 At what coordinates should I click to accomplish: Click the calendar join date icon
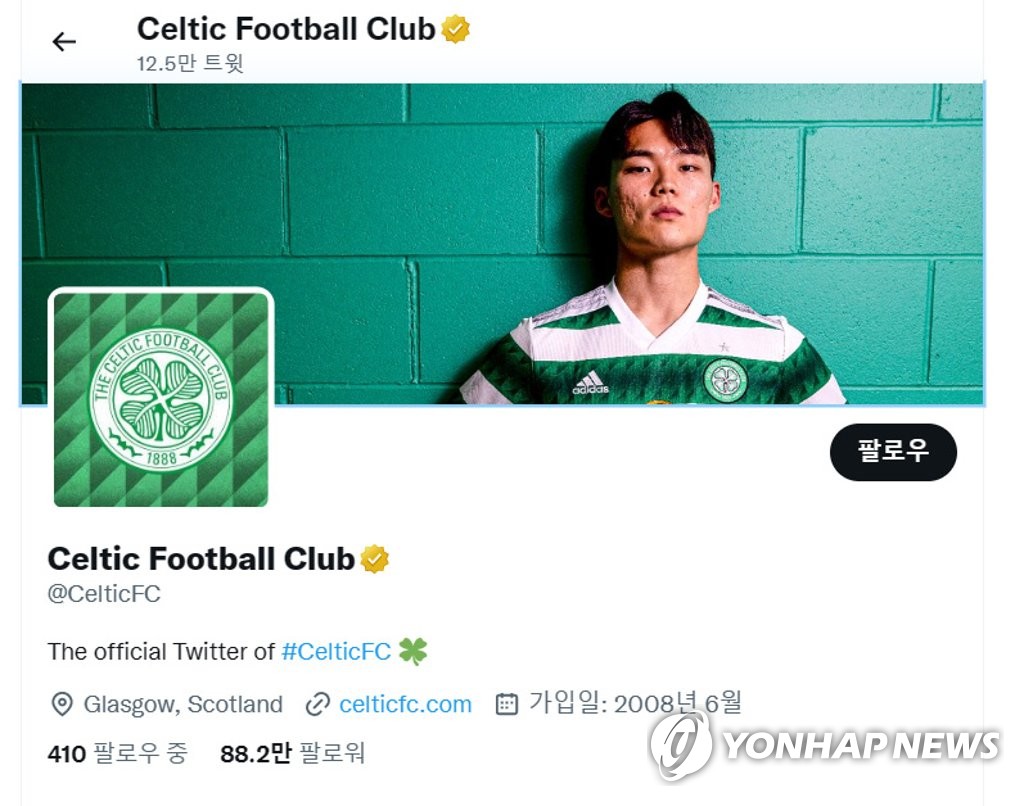pyautogui.click(x=507, y=704)
